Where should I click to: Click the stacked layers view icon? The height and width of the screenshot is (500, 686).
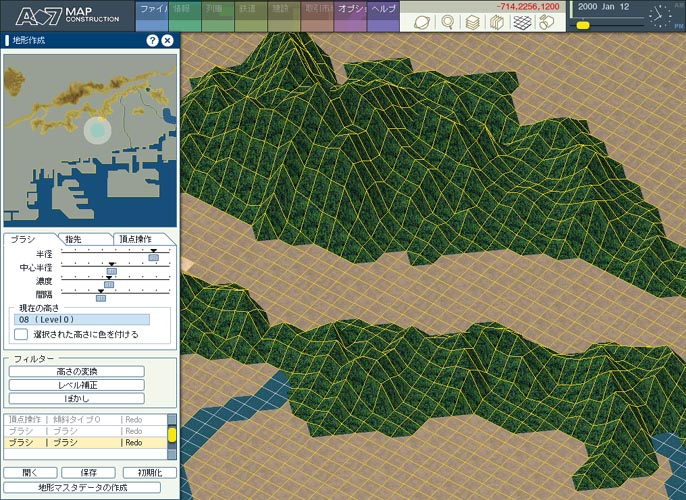click(x=472, y=21)
